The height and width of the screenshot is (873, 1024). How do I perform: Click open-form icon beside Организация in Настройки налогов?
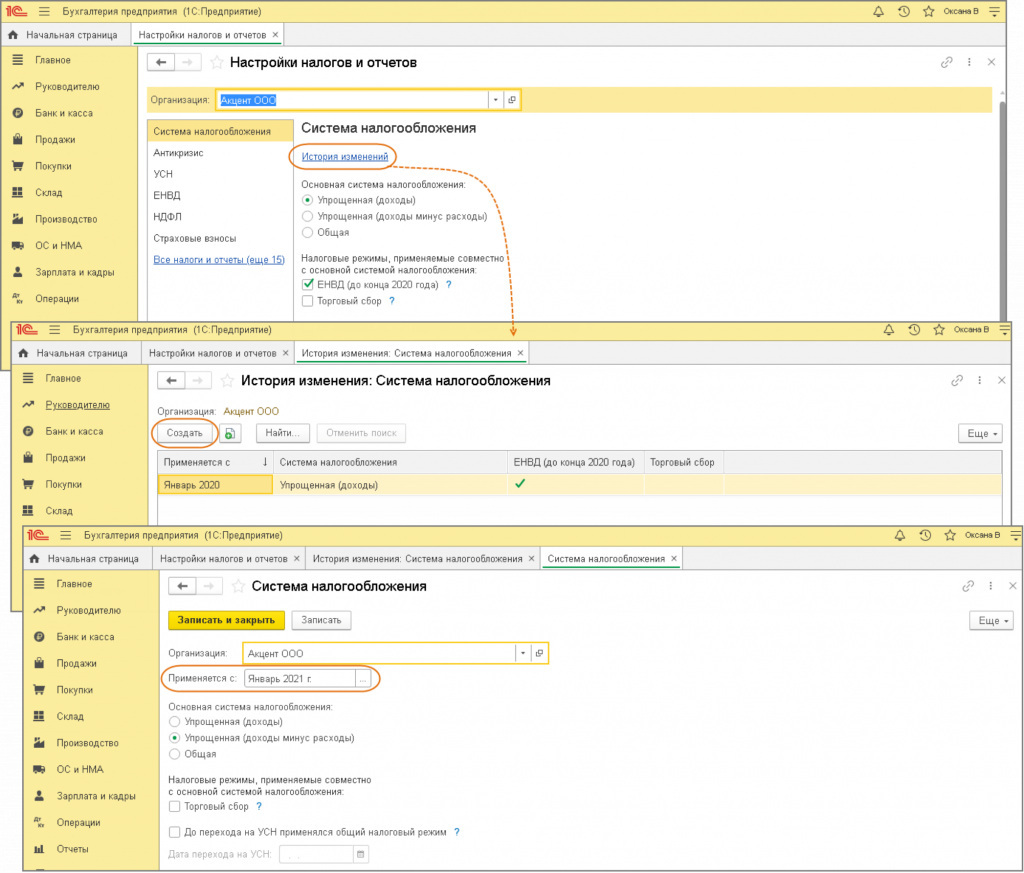511,100
